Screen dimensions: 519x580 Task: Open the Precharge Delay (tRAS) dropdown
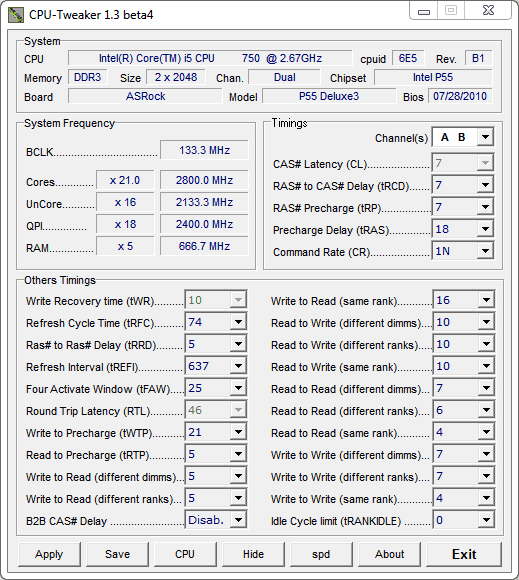[x=463, y=229]
